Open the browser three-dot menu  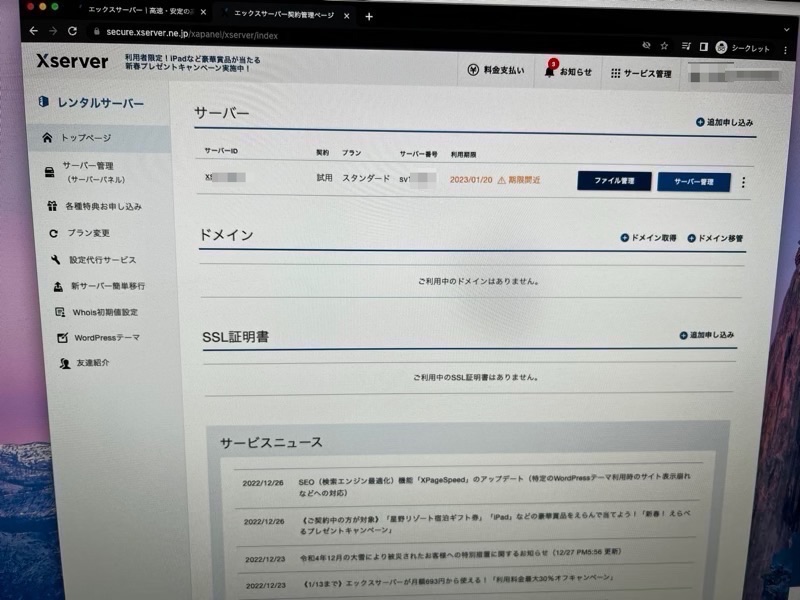coord(785,49)
